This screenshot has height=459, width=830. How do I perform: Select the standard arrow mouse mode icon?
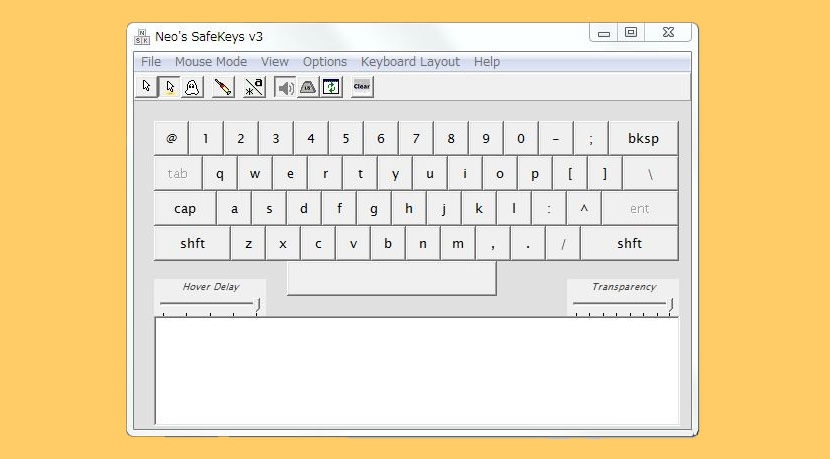pyautogui.click(x=147, y=87)
